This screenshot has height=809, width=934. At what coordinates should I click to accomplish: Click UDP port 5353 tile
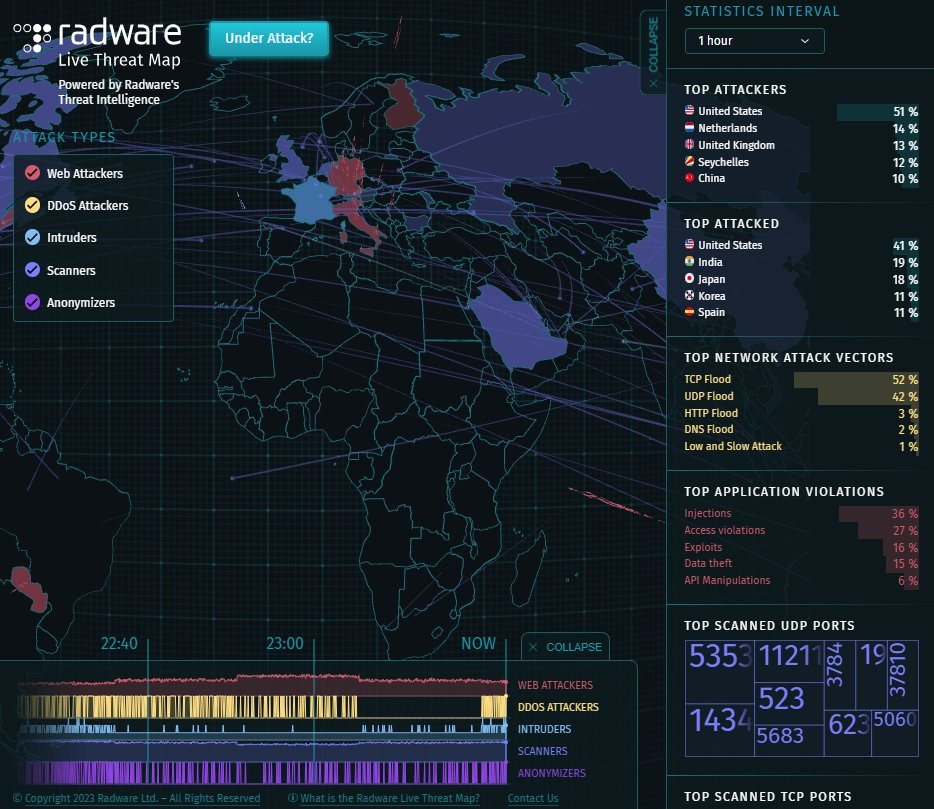click(720, 672)
